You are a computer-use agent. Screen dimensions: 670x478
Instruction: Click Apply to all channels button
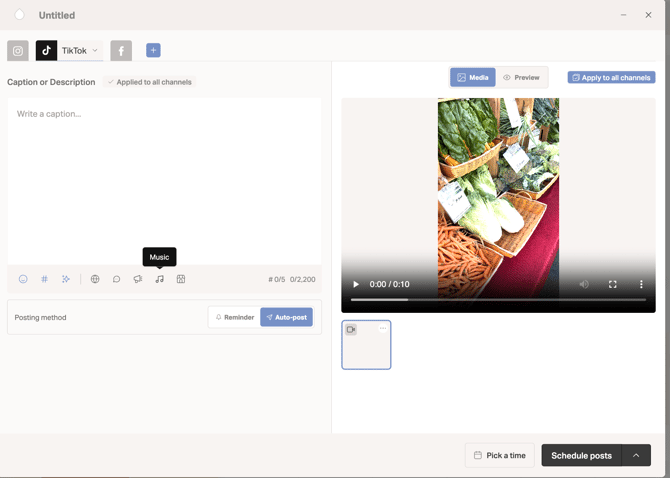point(611,77)
